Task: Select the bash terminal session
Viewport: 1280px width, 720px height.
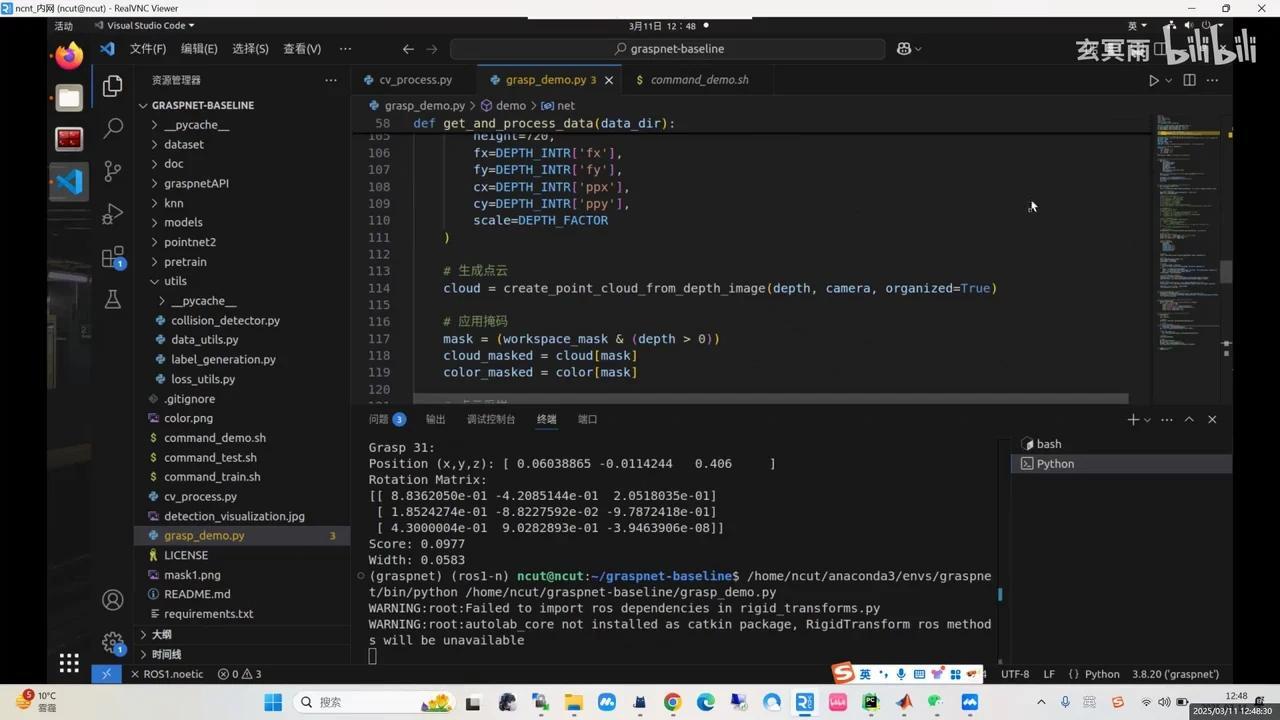Action: [1048, 443]
